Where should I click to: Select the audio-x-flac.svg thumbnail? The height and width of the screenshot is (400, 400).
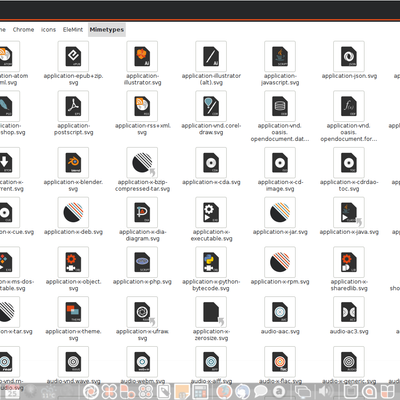coord(280,362)
